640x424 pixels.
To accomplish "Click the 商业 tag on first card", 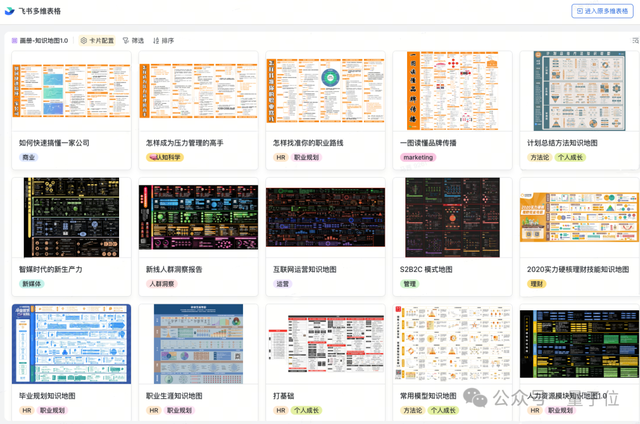I will coord(28,157).
